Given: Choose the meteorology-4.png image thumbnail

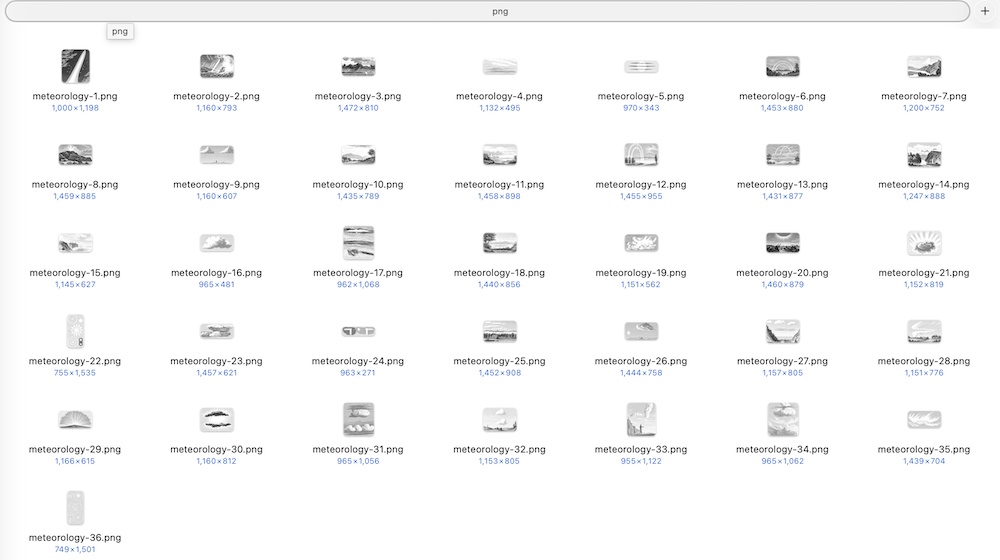Looking at the screenshot, I should point(499,66).
